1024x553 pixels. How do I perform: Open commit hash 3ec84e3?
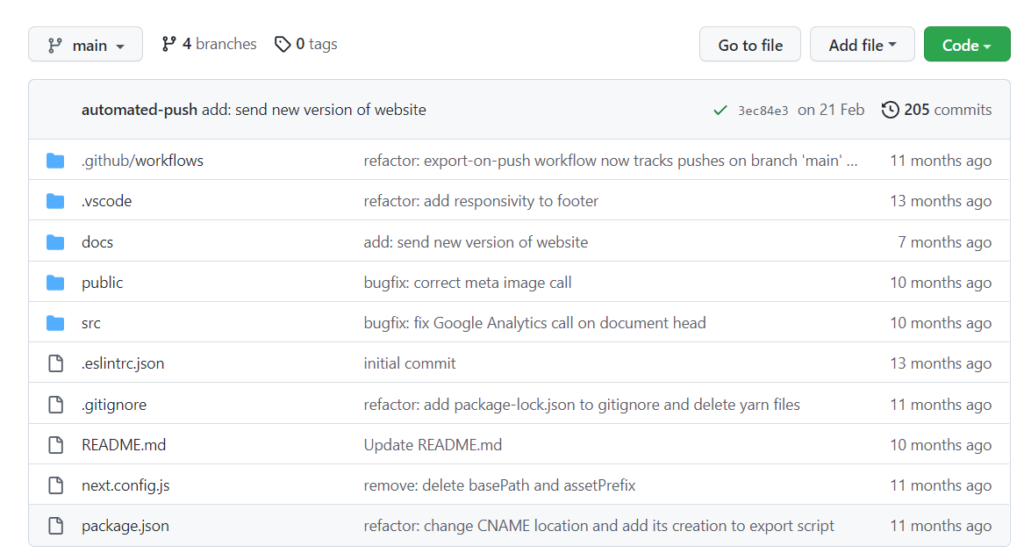(x=763, y=110)
